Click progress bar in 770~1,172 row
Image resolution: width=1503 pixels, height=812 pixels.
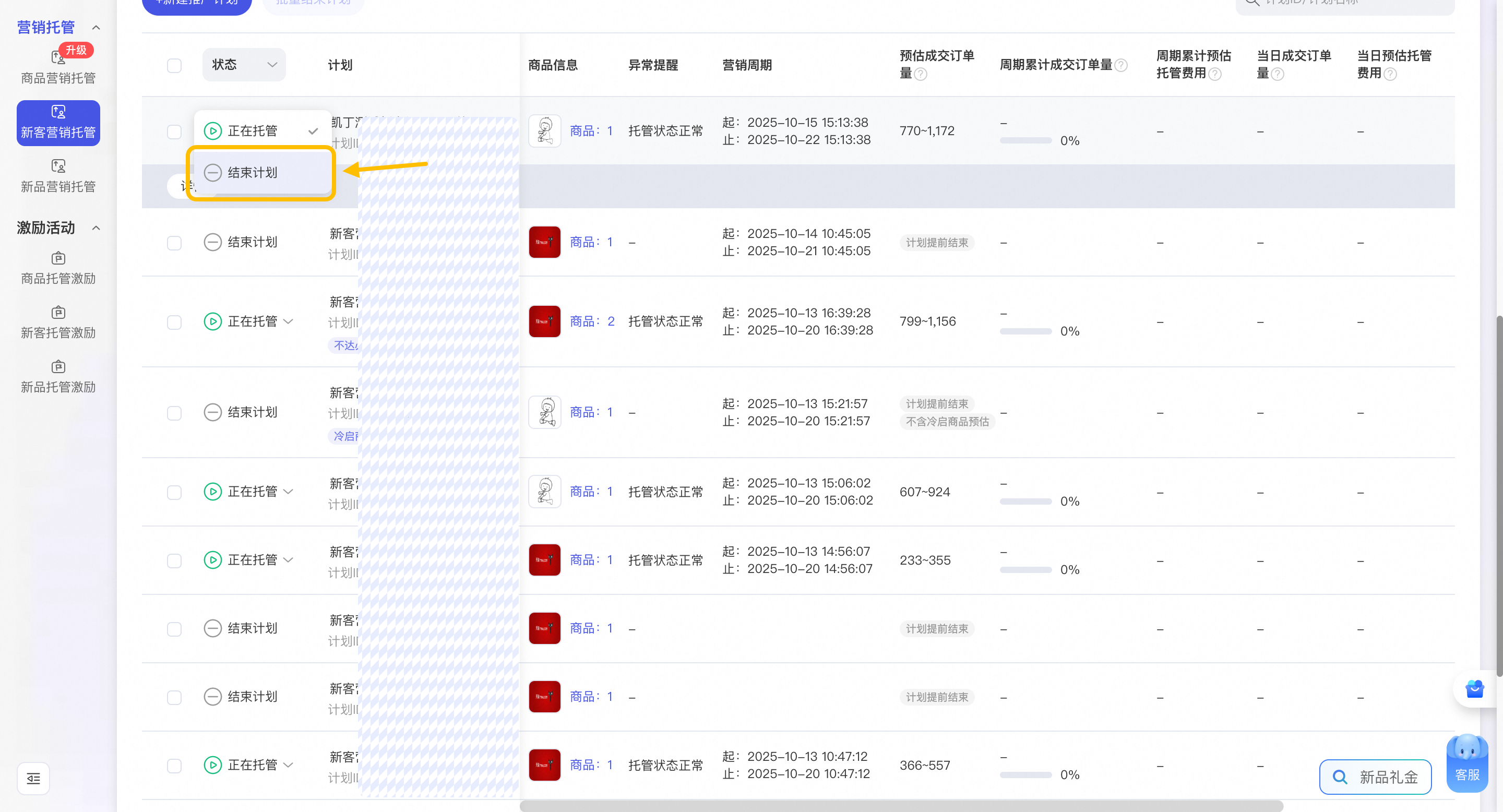tap(1025, 140)
